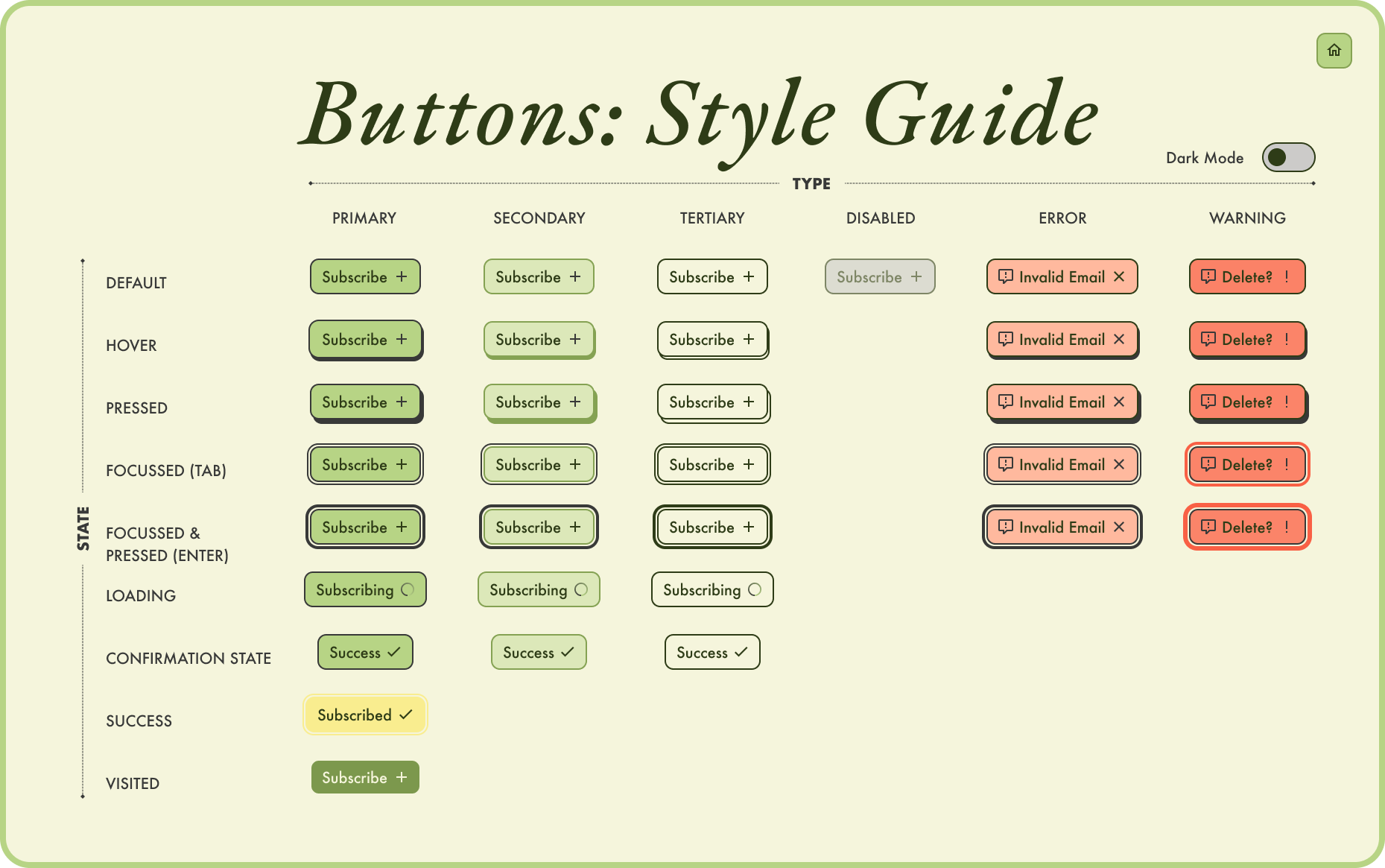The height and width of the screenshot is (868, 1385).
Task: Click plus icon in visited Subscribe button
Action: (402, 777)
